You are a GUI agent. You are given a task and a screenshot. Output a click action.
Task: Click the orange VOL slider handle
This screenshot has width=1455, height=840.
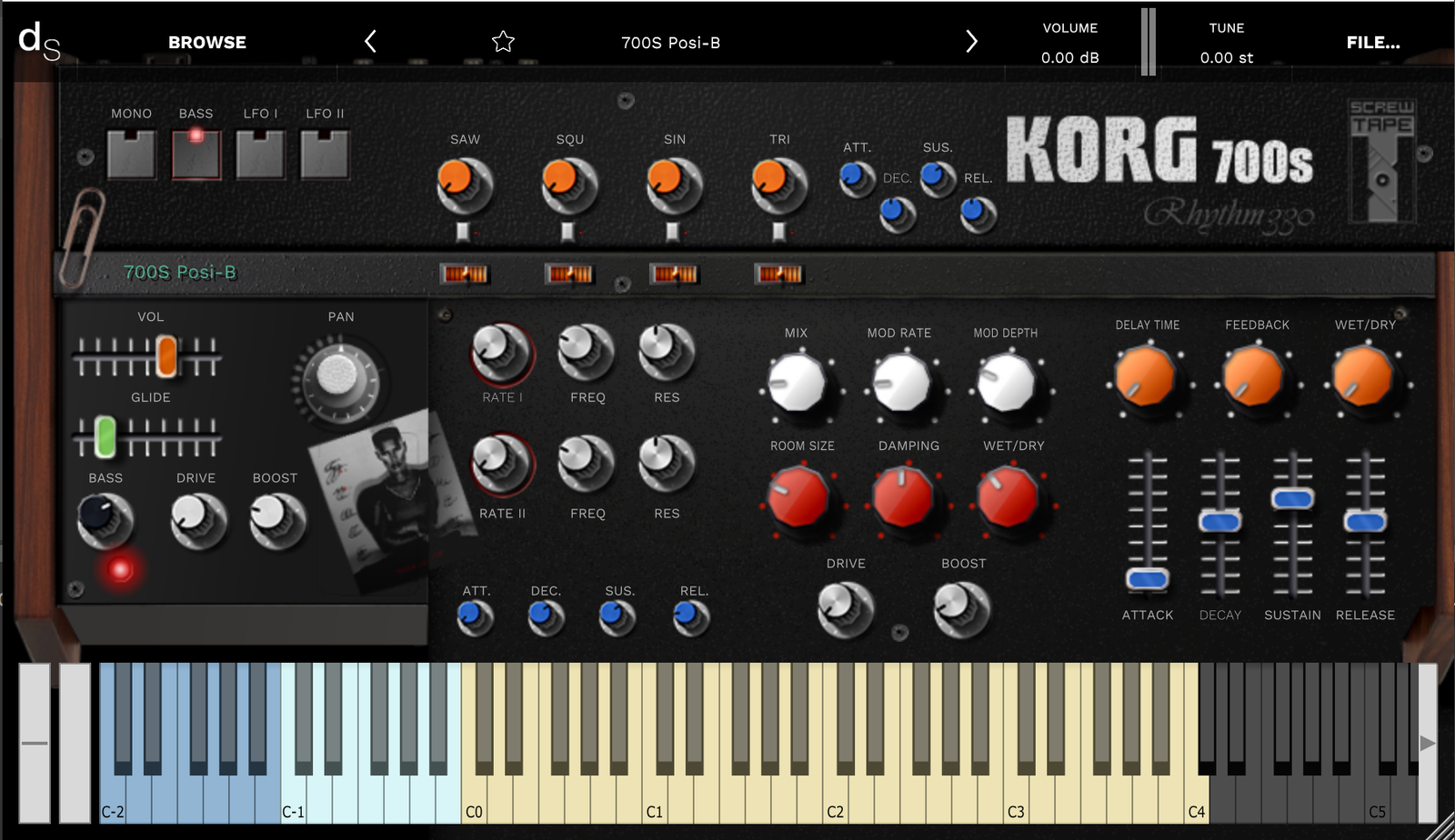tap(166, 355)
